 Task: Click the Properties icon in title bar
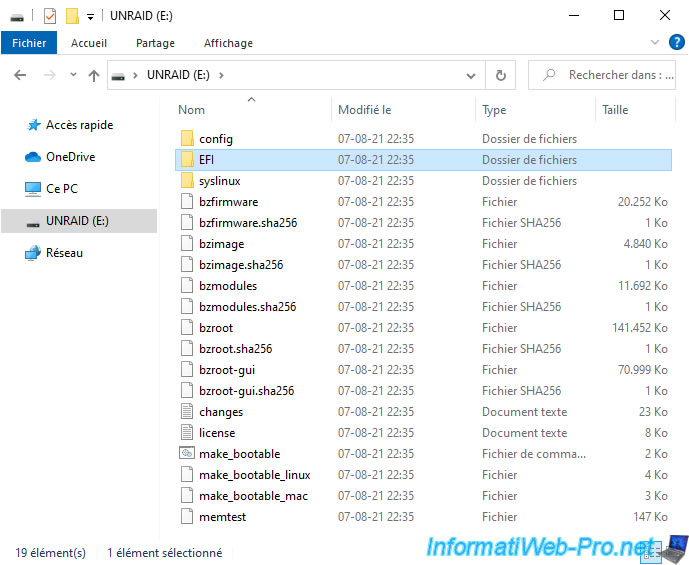pyautogui.click(x=49, y=16)
